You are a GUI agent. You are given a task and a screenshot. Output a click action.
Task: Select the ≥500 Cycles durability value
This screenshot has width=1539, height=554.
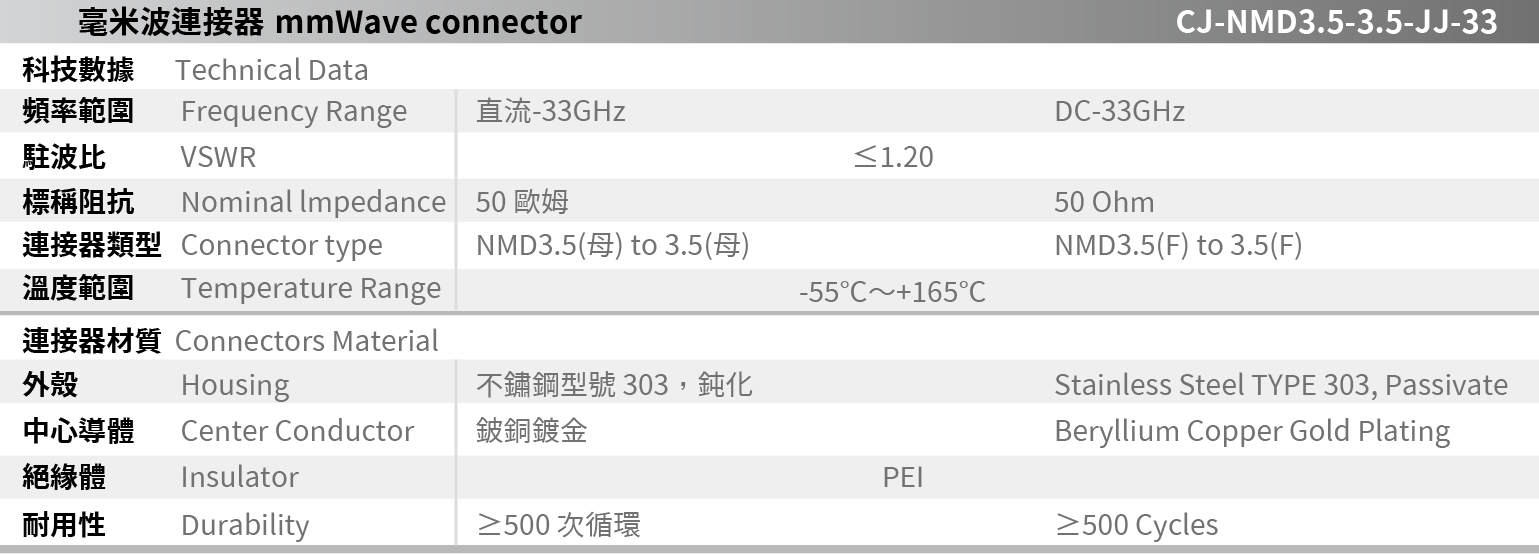[1136, 525]
